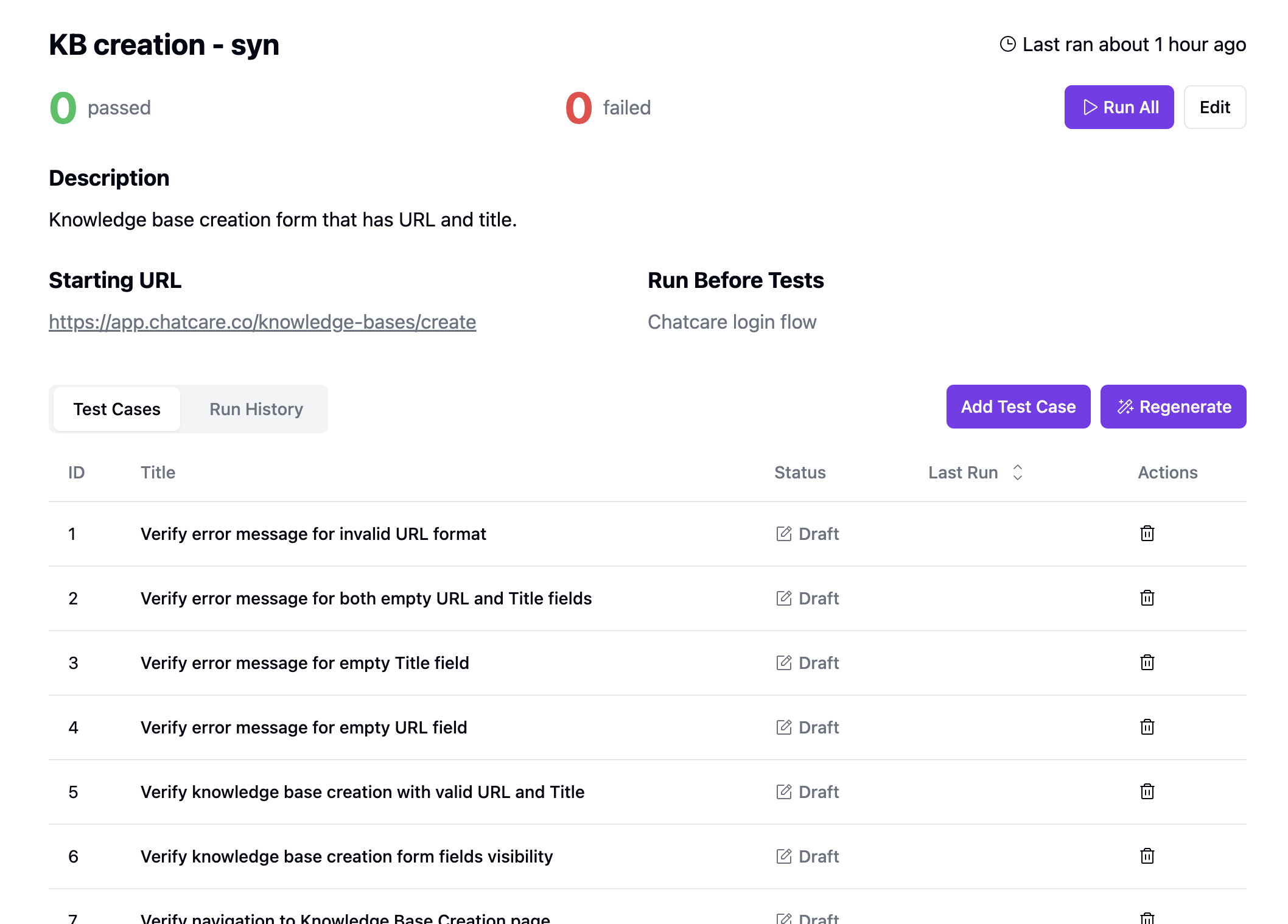
Task: Click the Add Test Case button
Action: (1018, 406)
